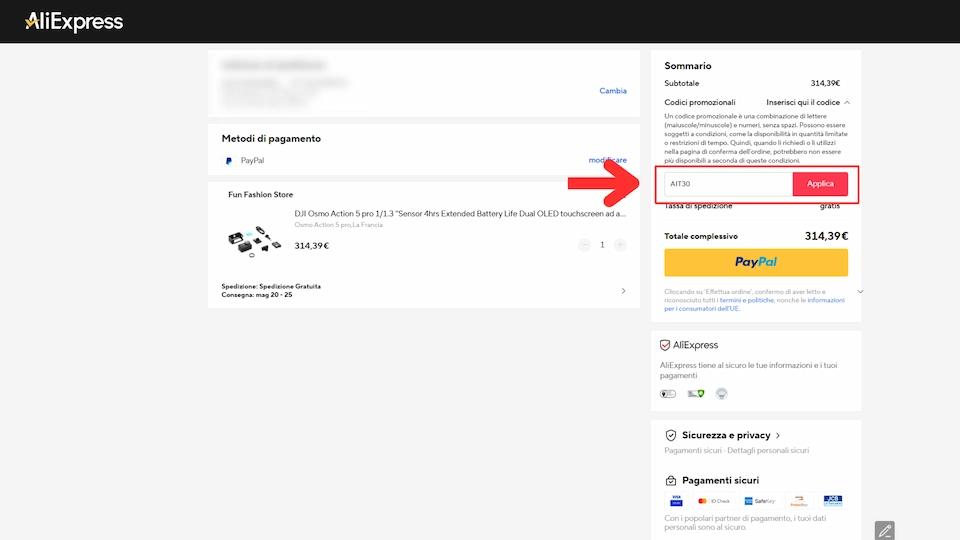Click the green shield certification badge

pos(696,394)
